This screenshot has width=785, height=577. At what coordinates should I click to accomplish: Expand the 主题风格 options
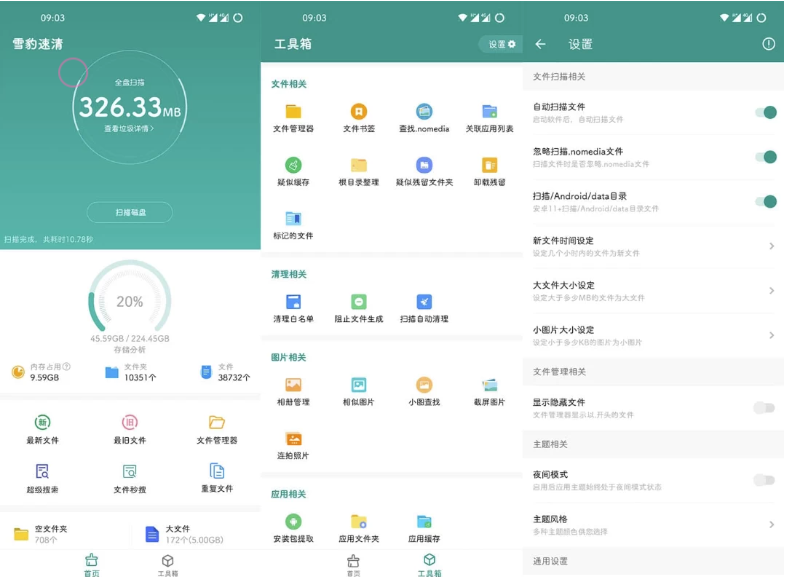coord(652,524)
